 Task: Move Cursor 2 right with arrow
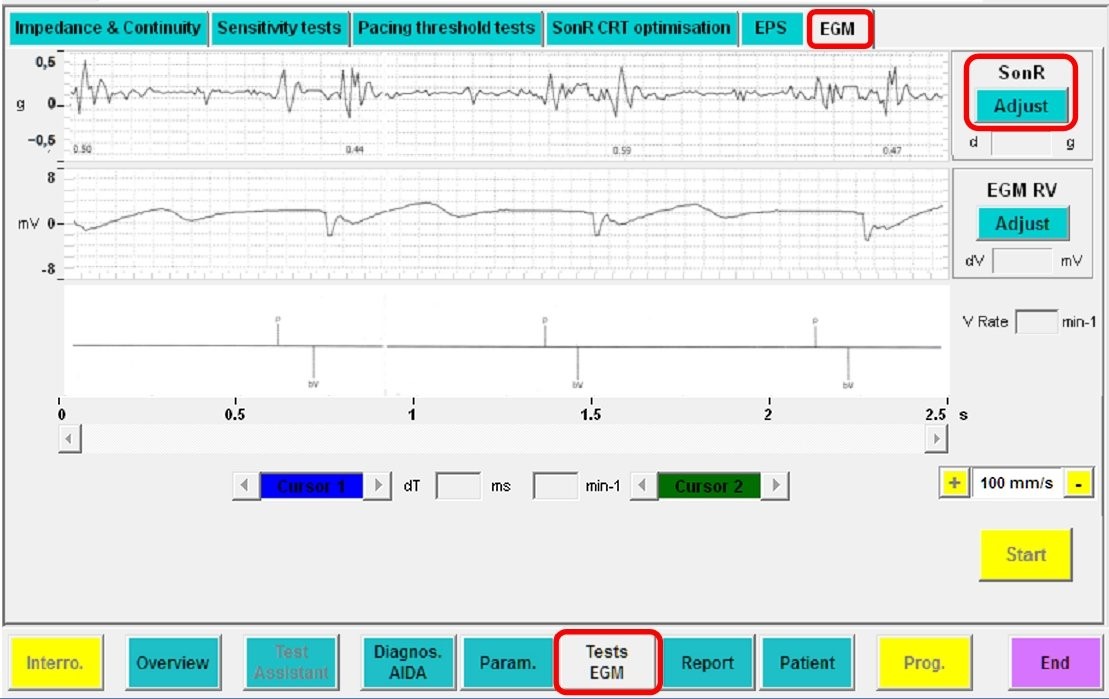pyautogui.click(x=775, y=487)
